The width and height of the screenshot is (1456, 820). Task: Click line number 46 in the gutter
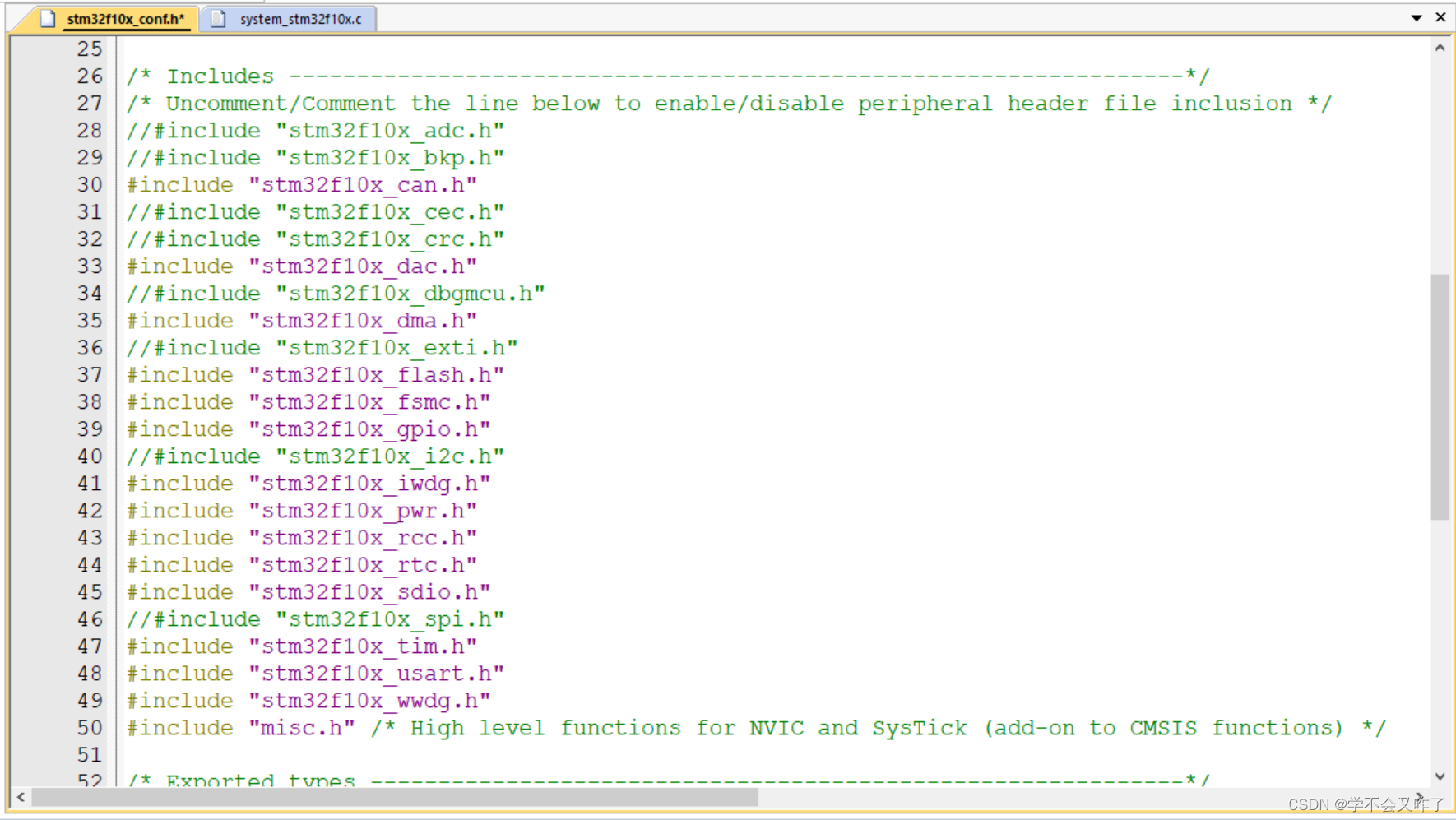coord(90,619)
